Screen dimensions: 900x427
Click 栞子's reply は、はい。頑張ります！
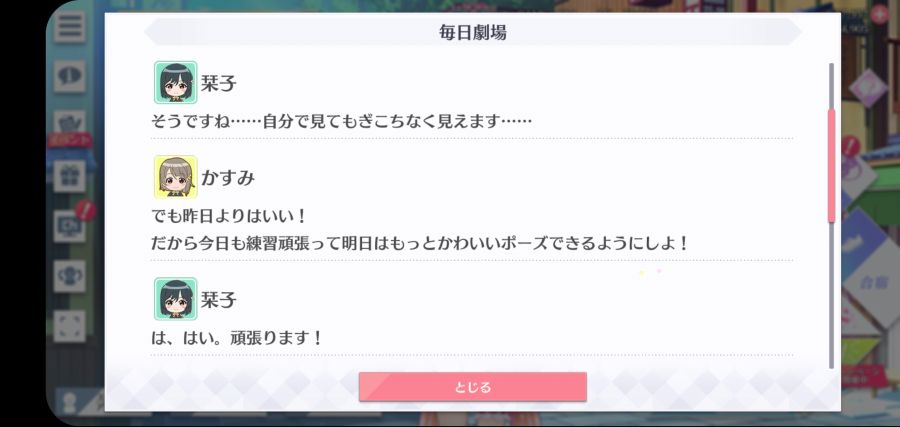point(236,338)
